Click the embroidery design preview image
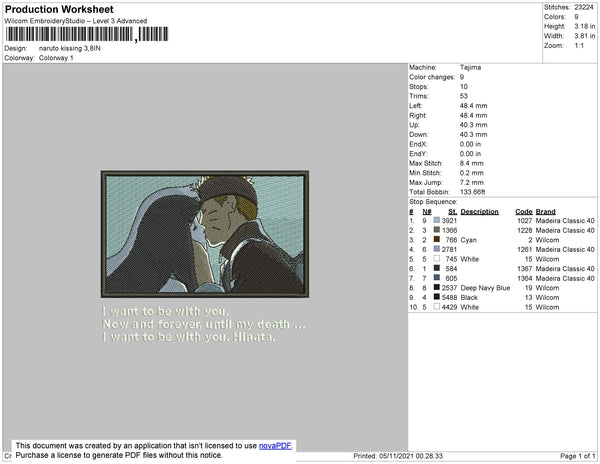This screenshot has height=464, width=600. 205,234
